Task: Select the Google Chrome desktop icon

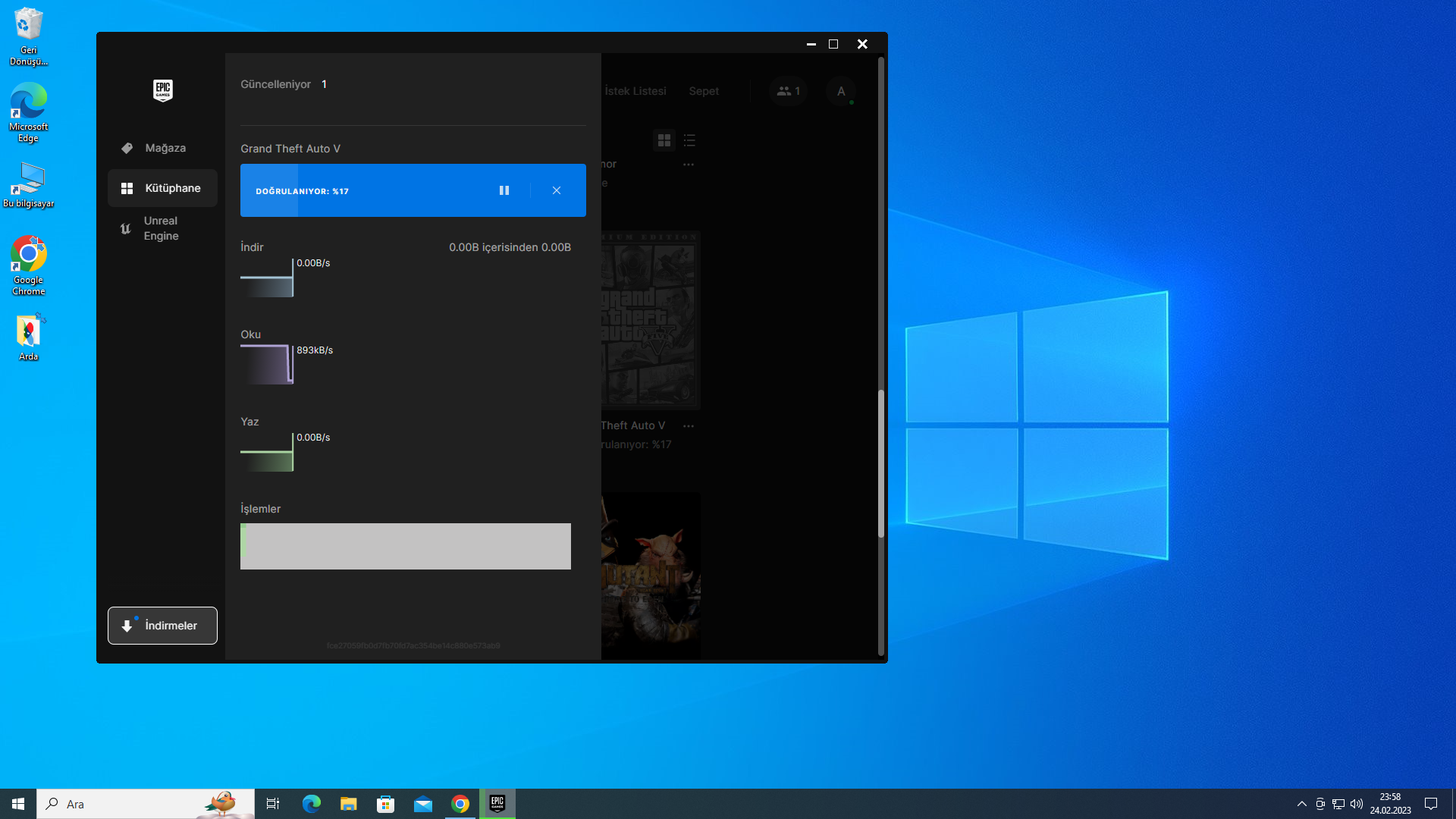Action: coord(29,265)
